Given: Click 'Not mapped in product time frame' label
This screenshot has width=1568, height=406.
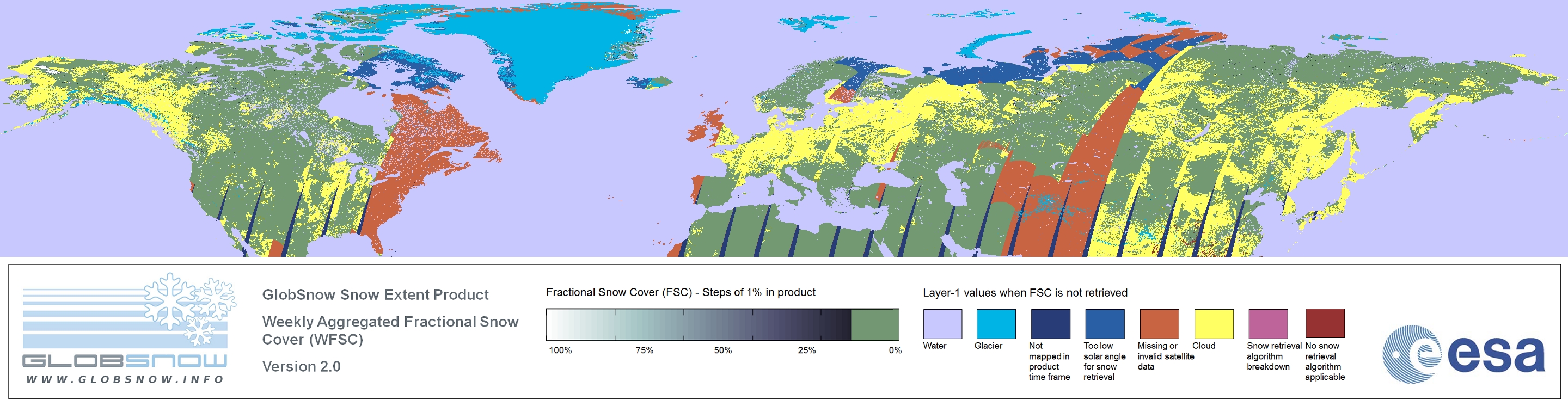Looking at the screenshot, I should pyautogui.click(x=1049, y=361).
